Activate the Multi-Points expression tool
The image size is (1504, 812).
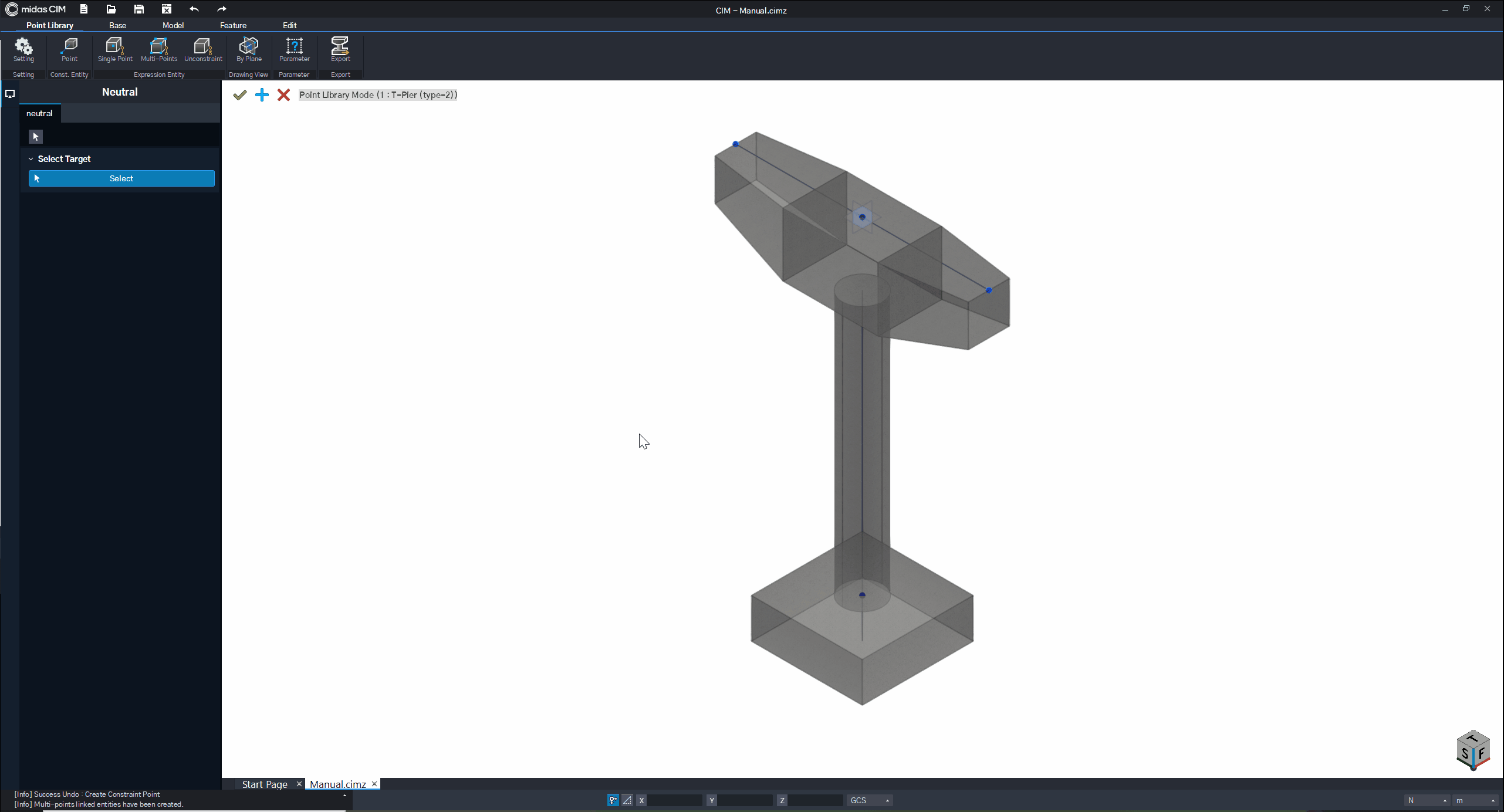point(159,50)
